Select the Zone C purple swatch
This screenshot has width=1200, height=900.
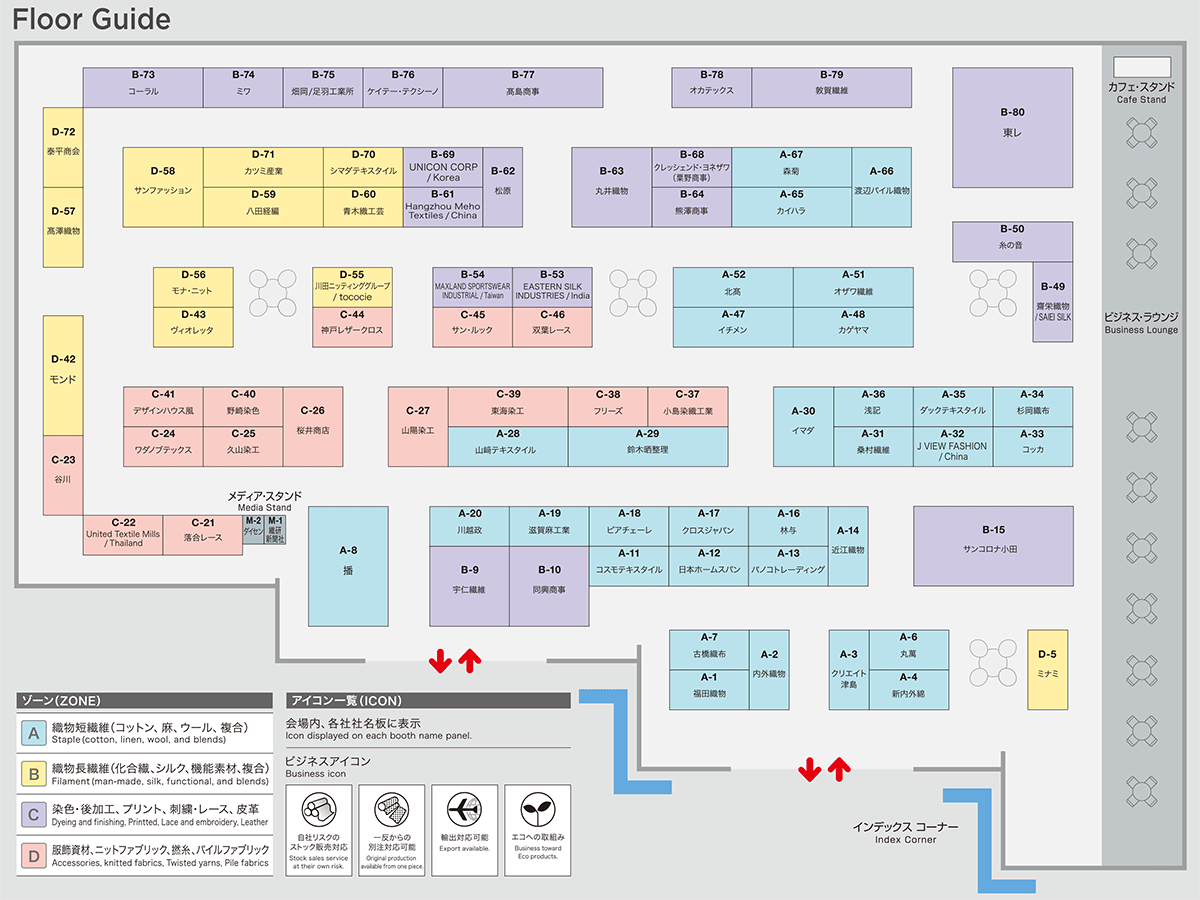click(34, 815)
